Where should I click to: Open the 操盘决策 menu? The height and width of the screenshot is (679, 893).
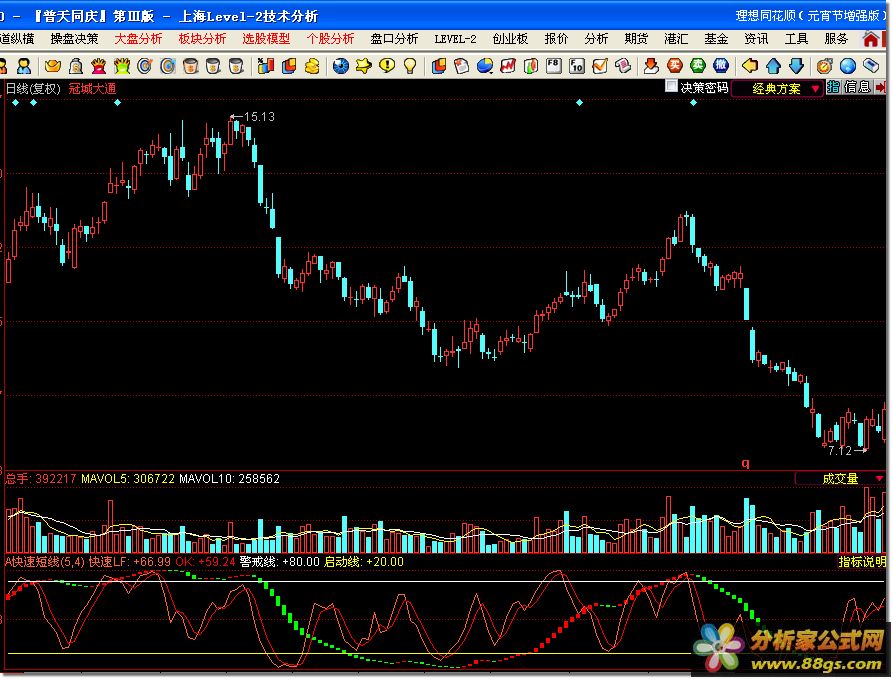(75, 39)
